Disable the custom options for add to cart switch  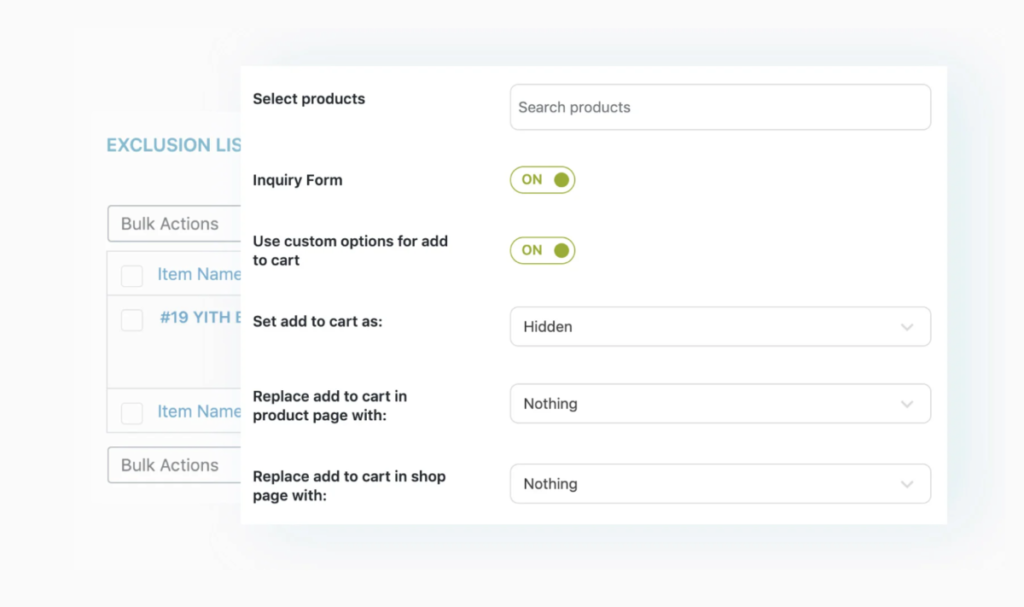(x=542, y=250)
